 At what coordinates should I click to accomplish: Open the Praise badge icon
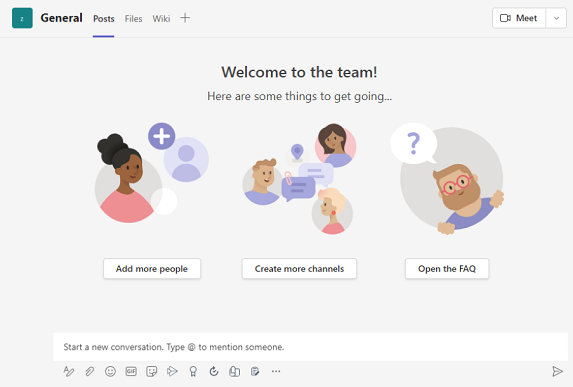tap(193, 371)
